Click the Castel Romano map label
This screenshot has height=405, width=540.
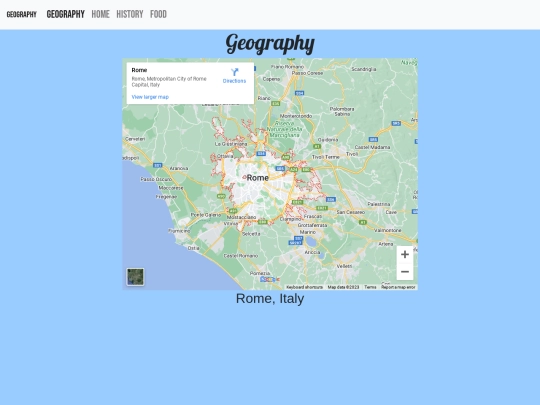click(x=241, y=256)
